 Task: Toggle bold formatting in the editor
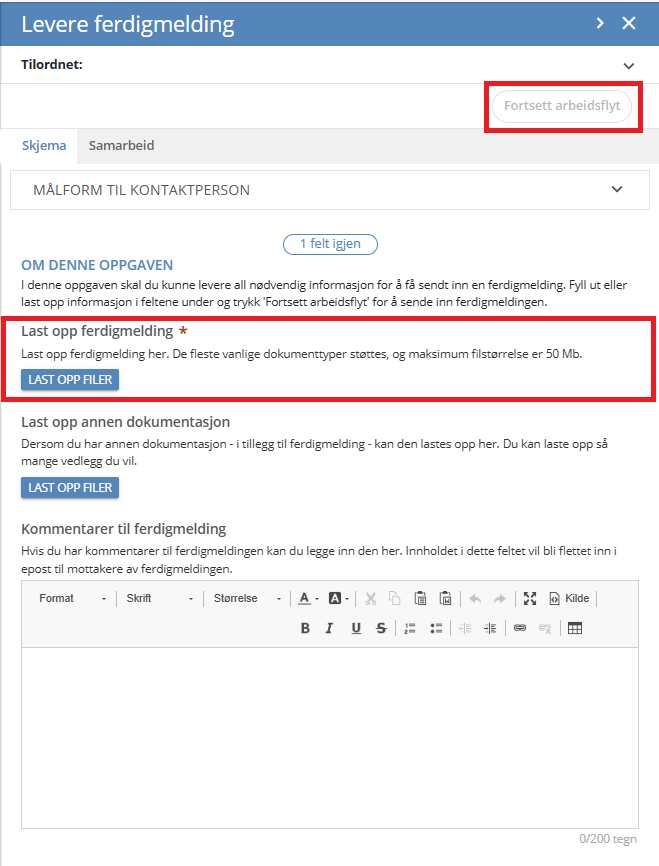pos(306,628)
